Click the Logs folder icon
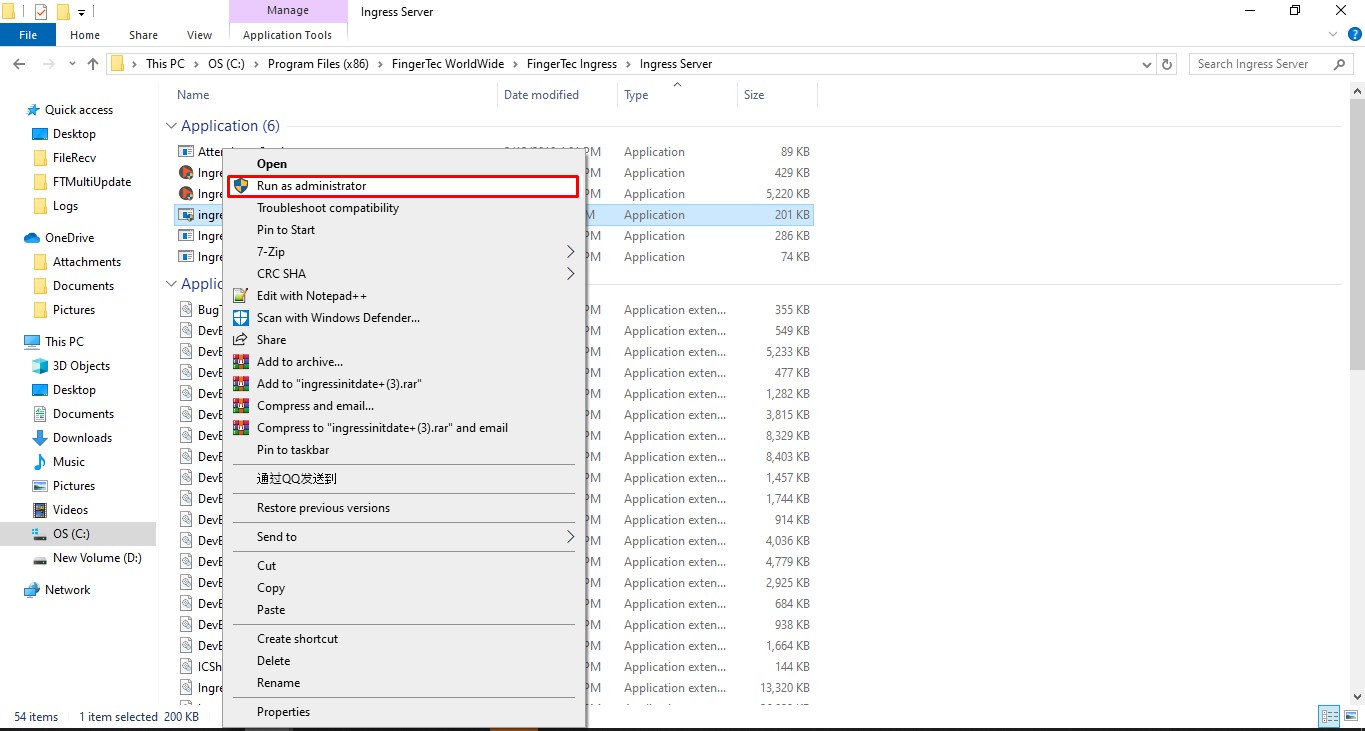 click(x=40, y=206)
